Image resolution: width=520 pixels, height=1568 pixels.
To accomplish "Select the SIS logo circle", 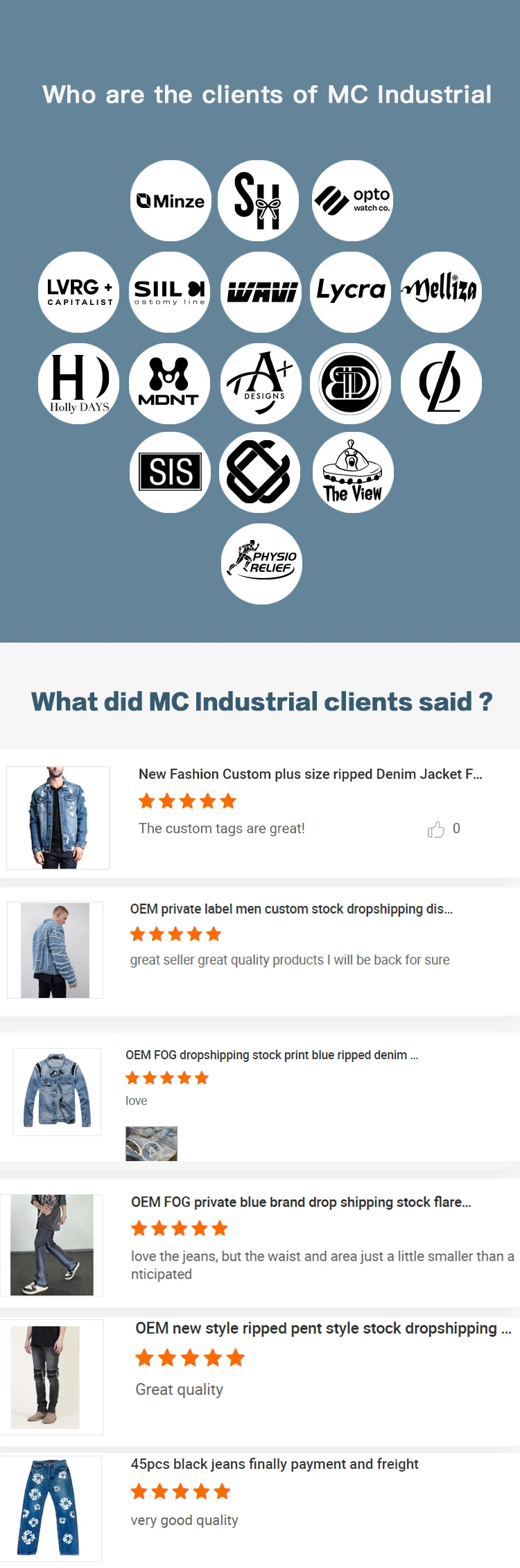I will click(171, 473).
